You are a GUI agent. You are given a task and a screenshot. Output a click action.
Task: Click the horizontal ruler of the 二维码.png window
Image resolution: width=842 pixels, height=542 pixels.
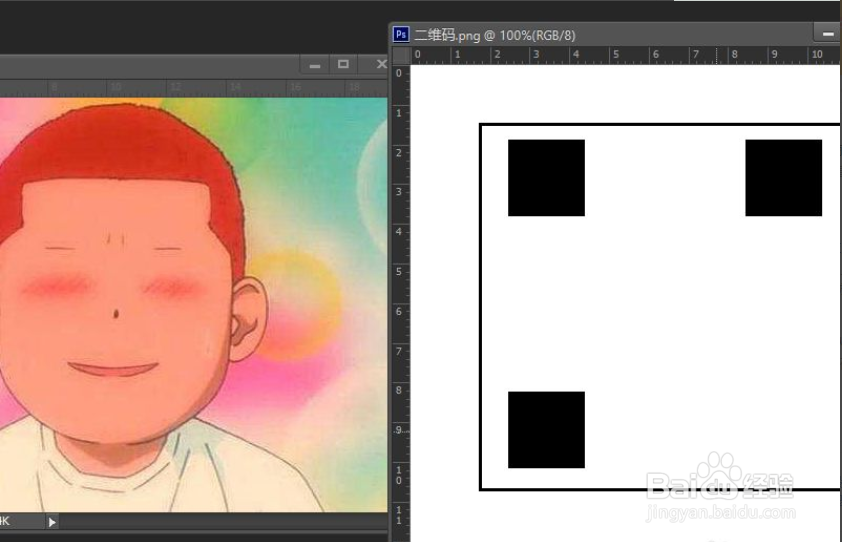626,55
